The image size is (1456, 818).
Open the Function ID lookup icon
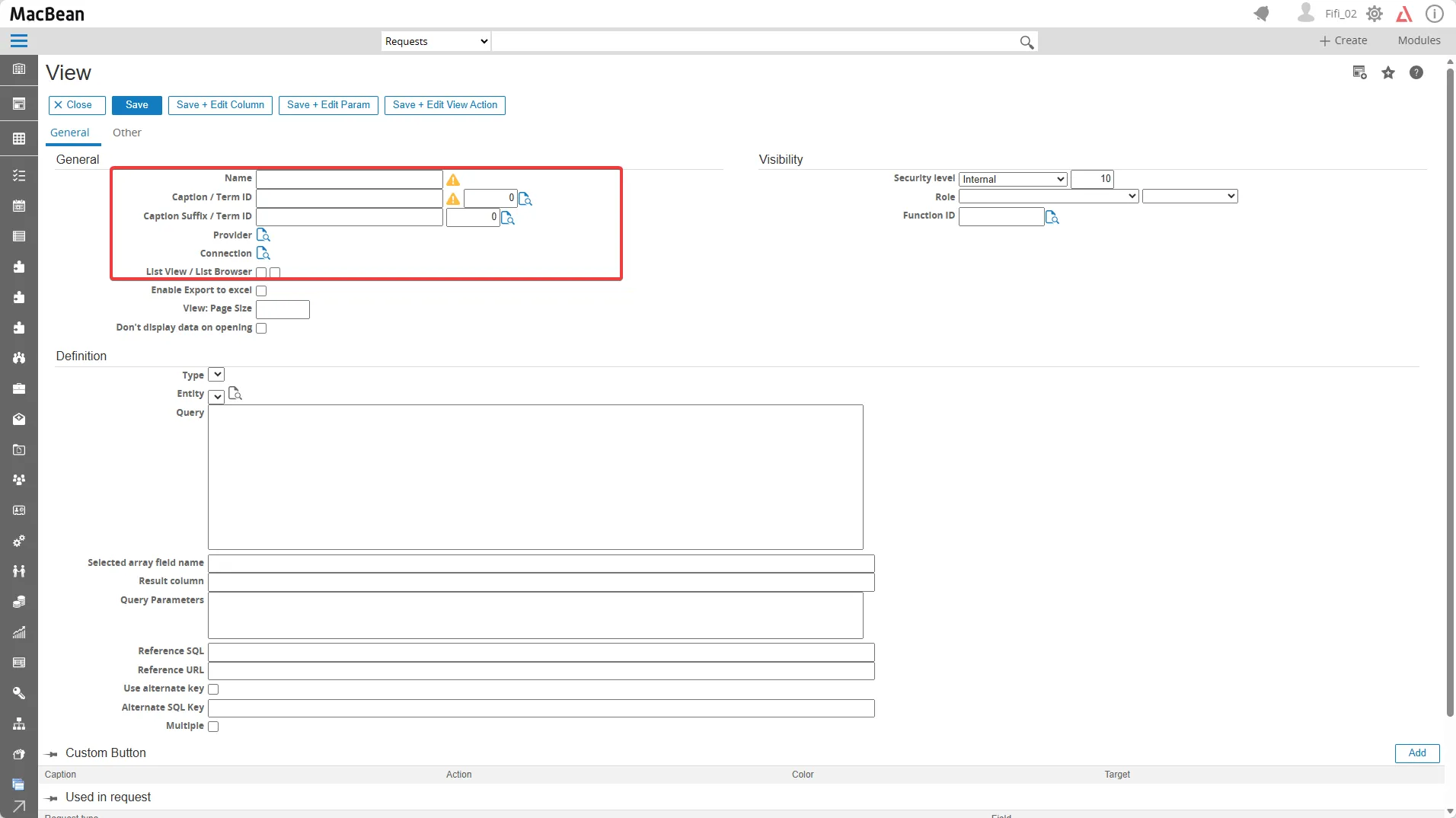[x=1052, y=218]
